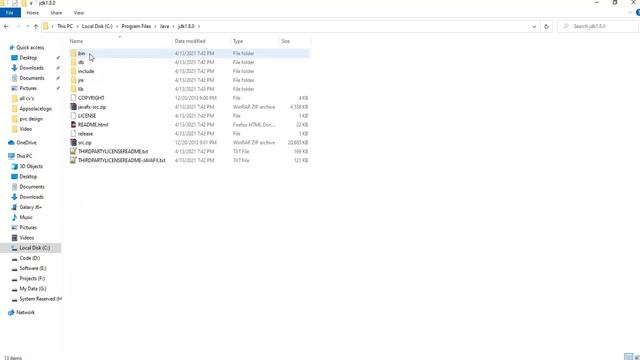Expand chevron after jdk1.8.0 breadcrumb
This screenshot has height=360, width=640.
pyautogui.click(x=199, y=27)
